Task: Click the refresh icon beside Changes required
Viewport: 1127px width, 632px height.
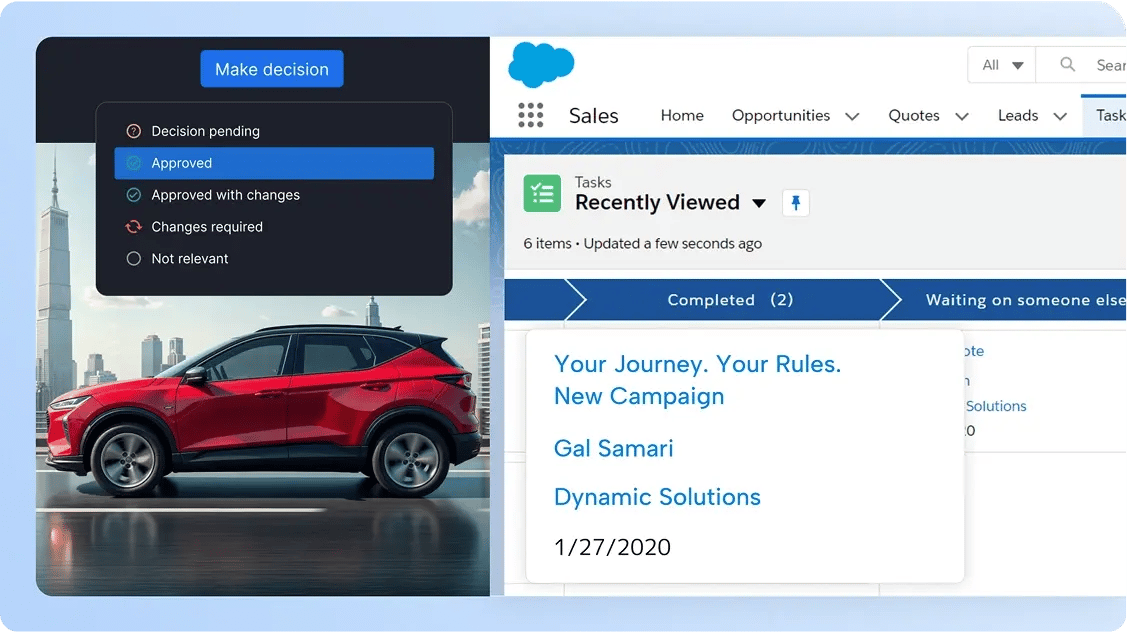Action: (x=133, y=227)
